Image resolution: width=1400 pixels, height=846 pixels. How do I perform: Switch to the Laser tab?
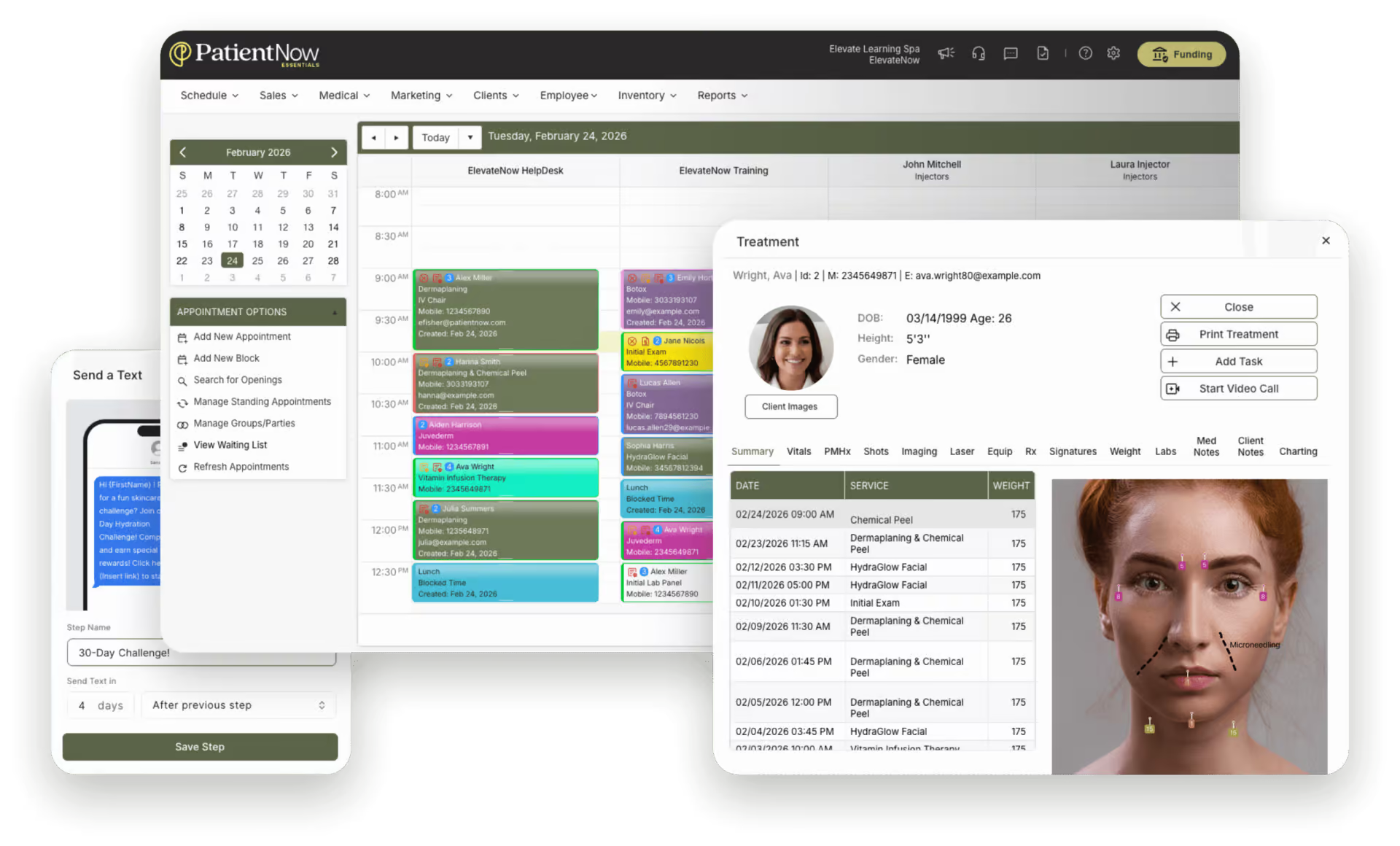(x=962, y=452)
